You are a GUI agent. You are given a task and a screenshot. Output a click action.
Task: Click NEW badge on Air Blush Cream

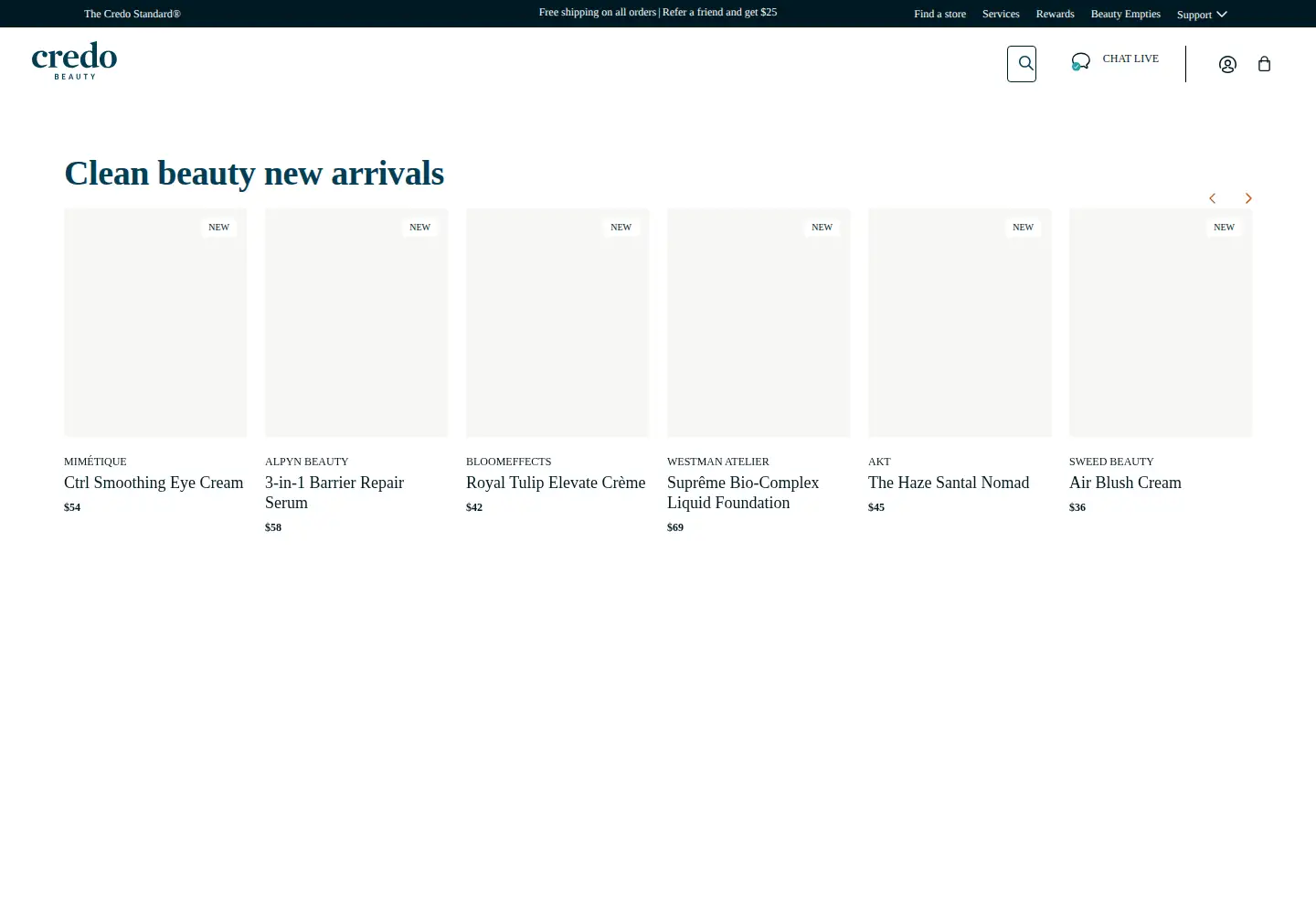coord(1224,227)
